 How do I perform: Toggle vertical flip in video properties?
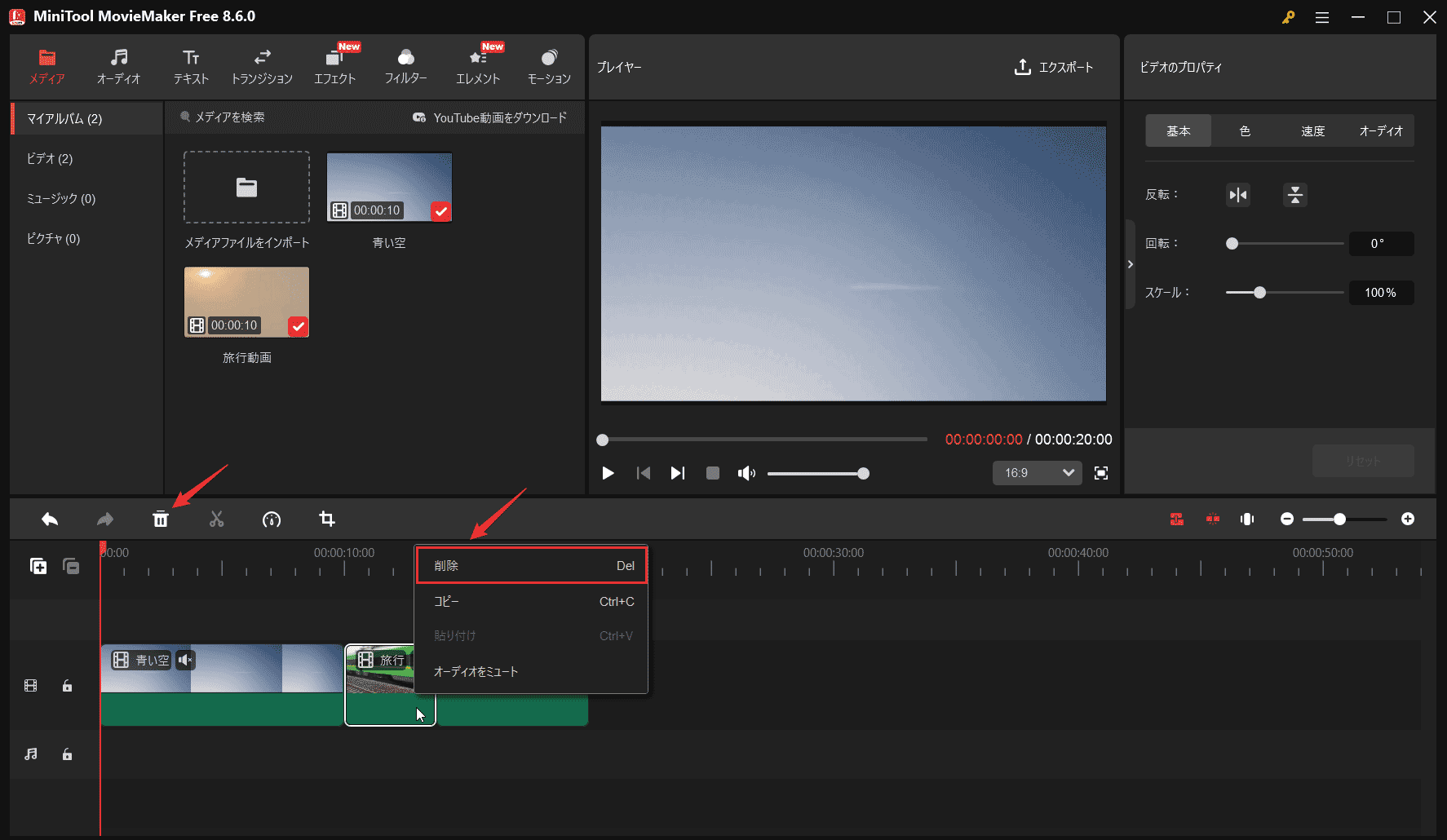coord(1294,195)
